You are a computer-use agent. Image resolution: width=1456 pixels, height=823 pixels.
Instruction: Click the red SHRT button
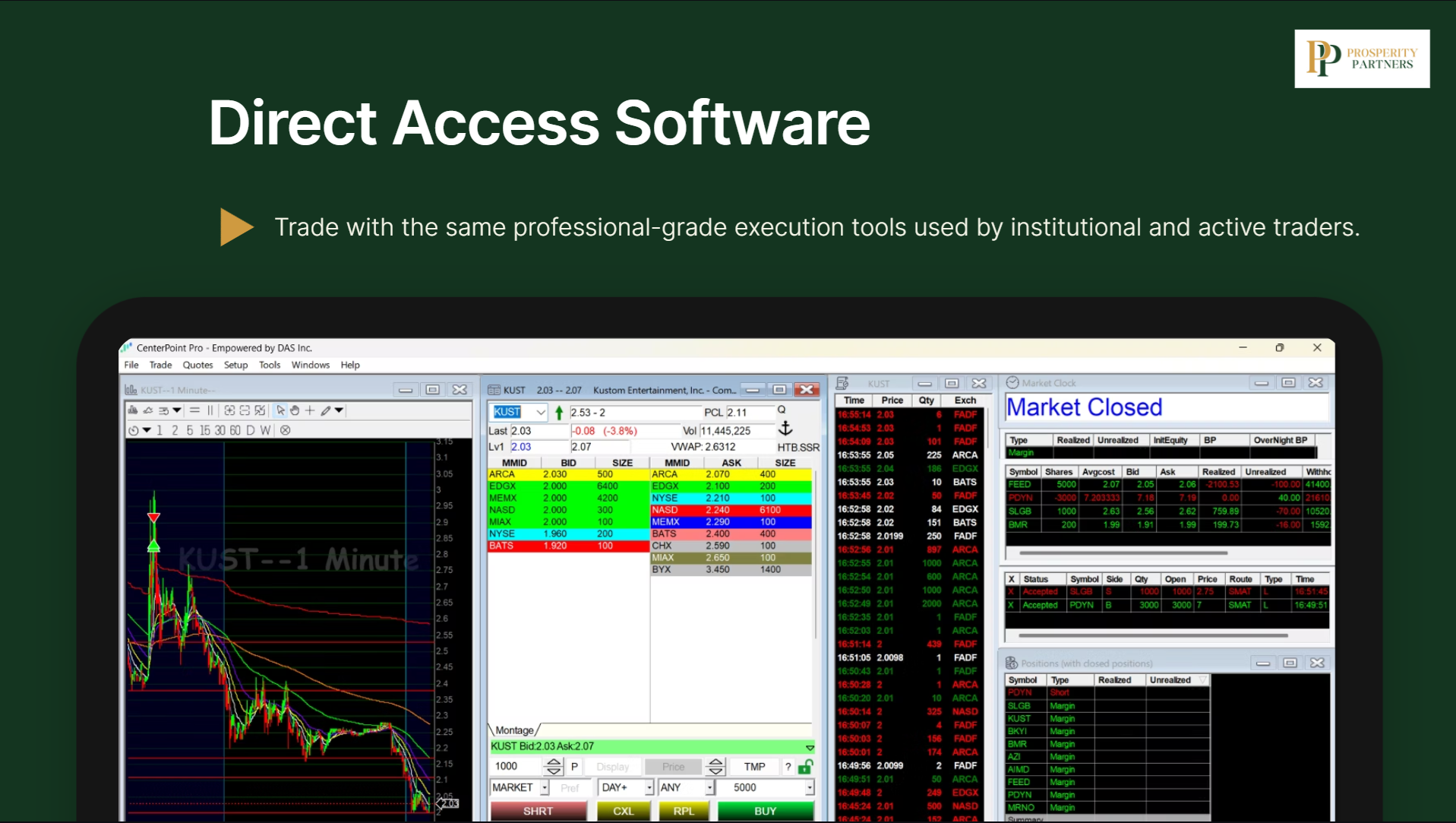coord(538,811)
